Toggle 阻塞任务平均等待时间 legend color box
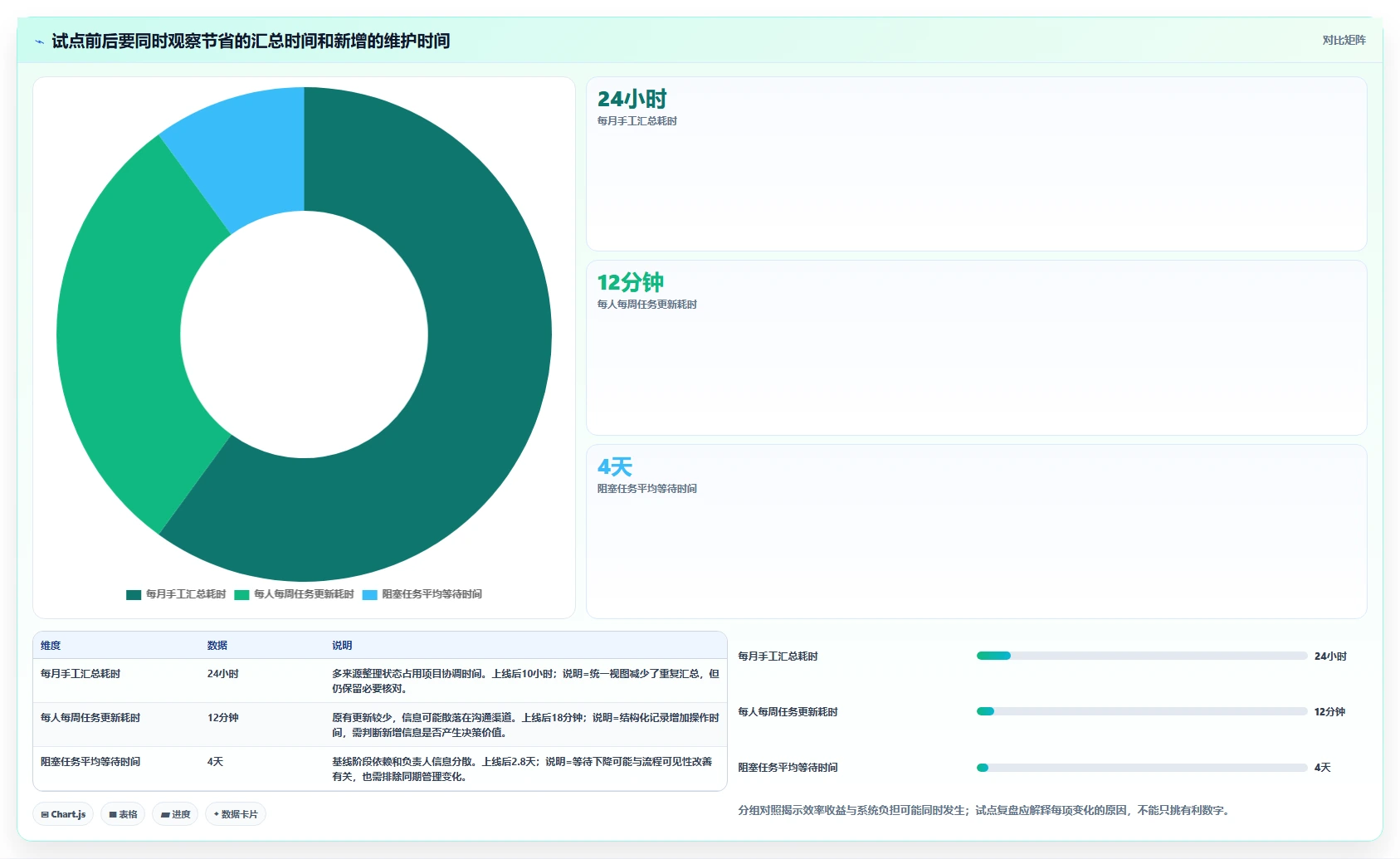Image resolution: width=1400 pixels, height=859 pixels. (370, 595)
